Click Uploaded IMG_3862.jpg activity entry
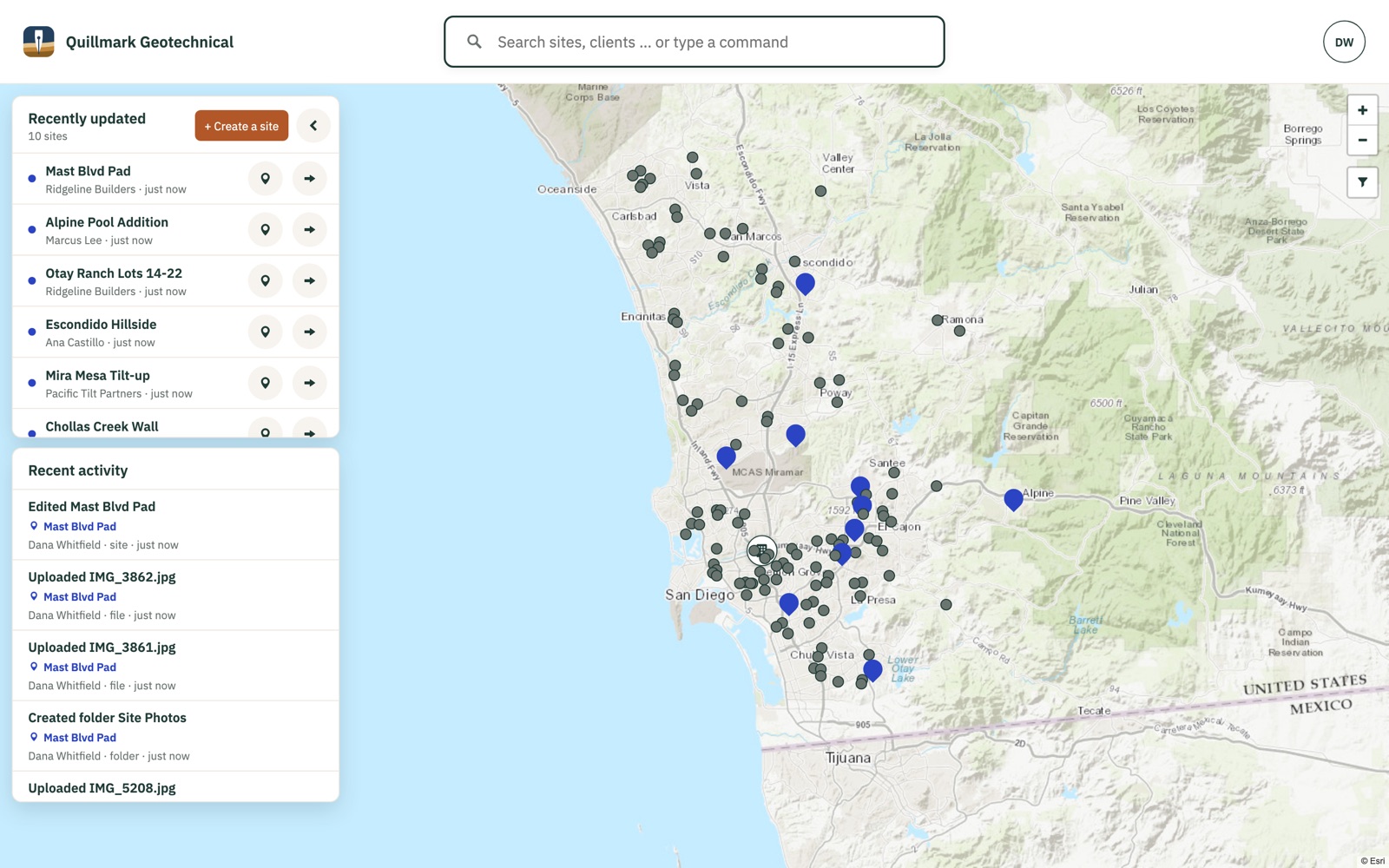The width and height of the screenshot is (1389, 868). (x=175, y=595)
